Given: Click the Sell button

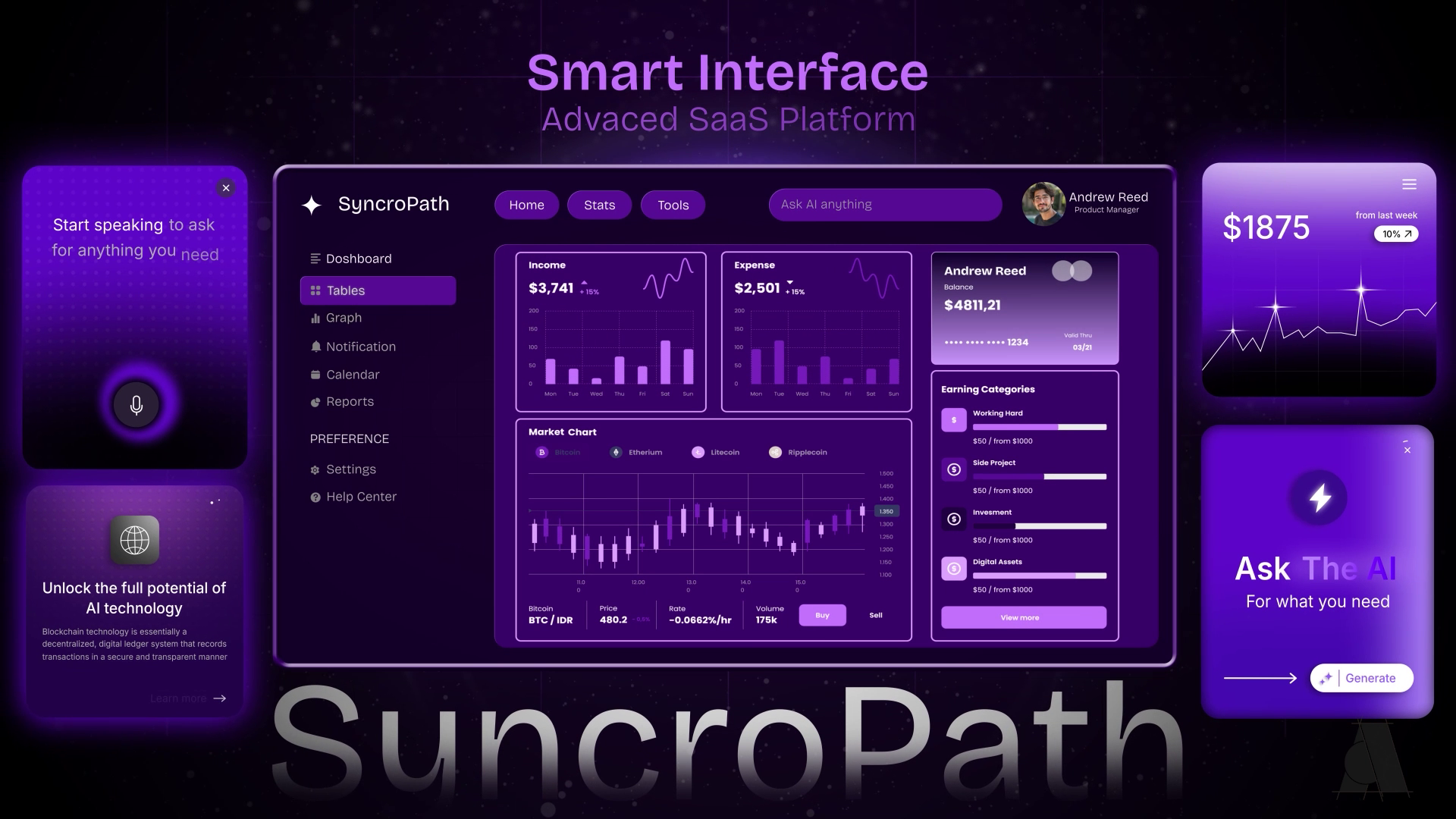Looking at the screenshot, I should 876,615.
